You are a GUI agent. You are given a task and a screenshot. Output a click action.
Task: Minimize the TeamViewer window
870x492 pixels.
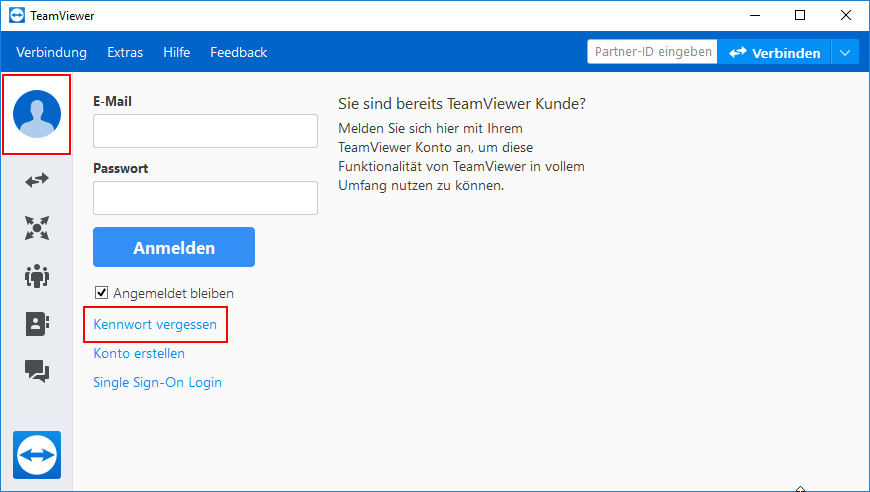pyautogui.click(x=755, y=16)
